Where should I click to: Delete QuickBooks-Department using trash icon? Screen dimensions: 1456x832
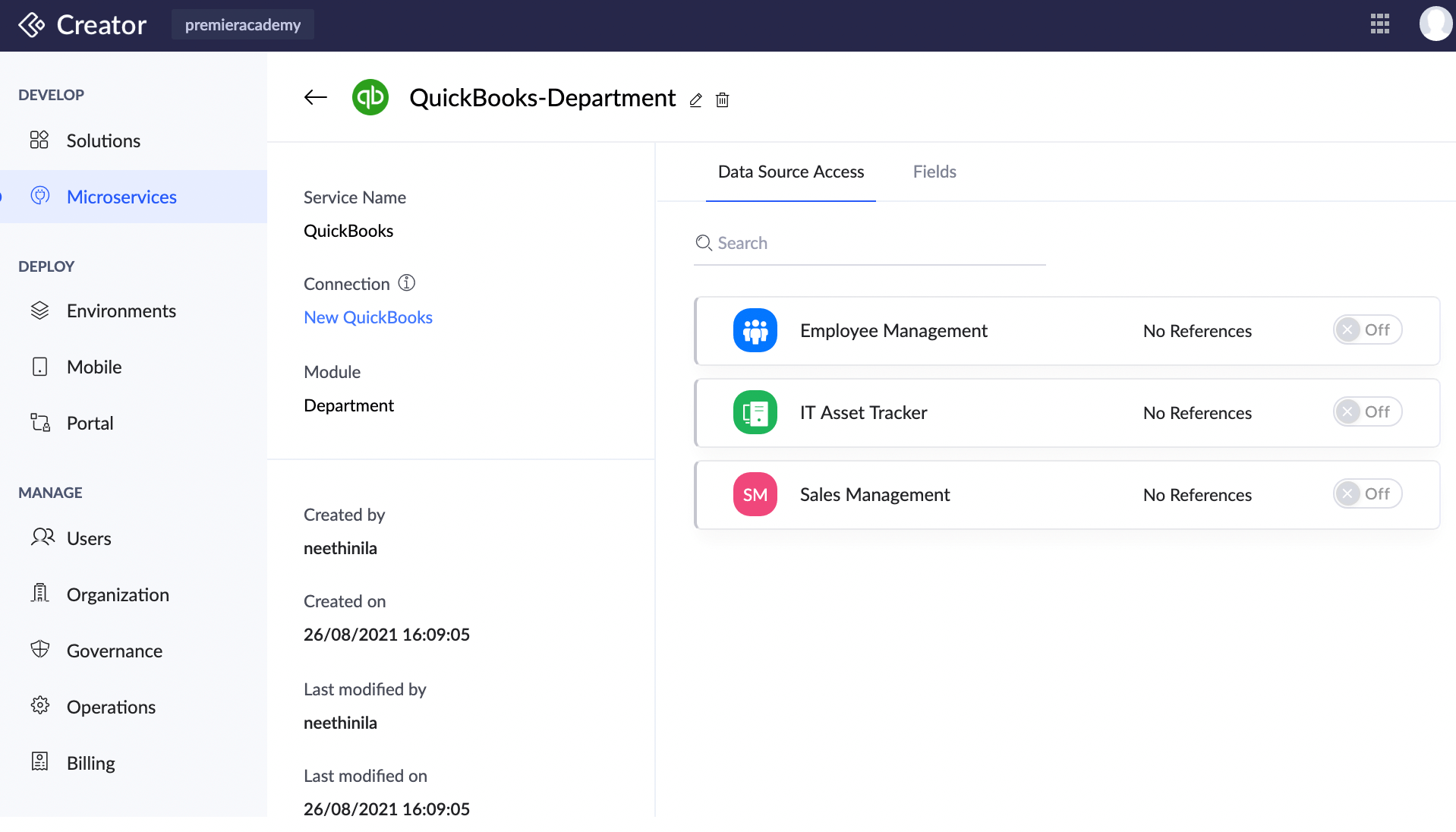point(722,99)
